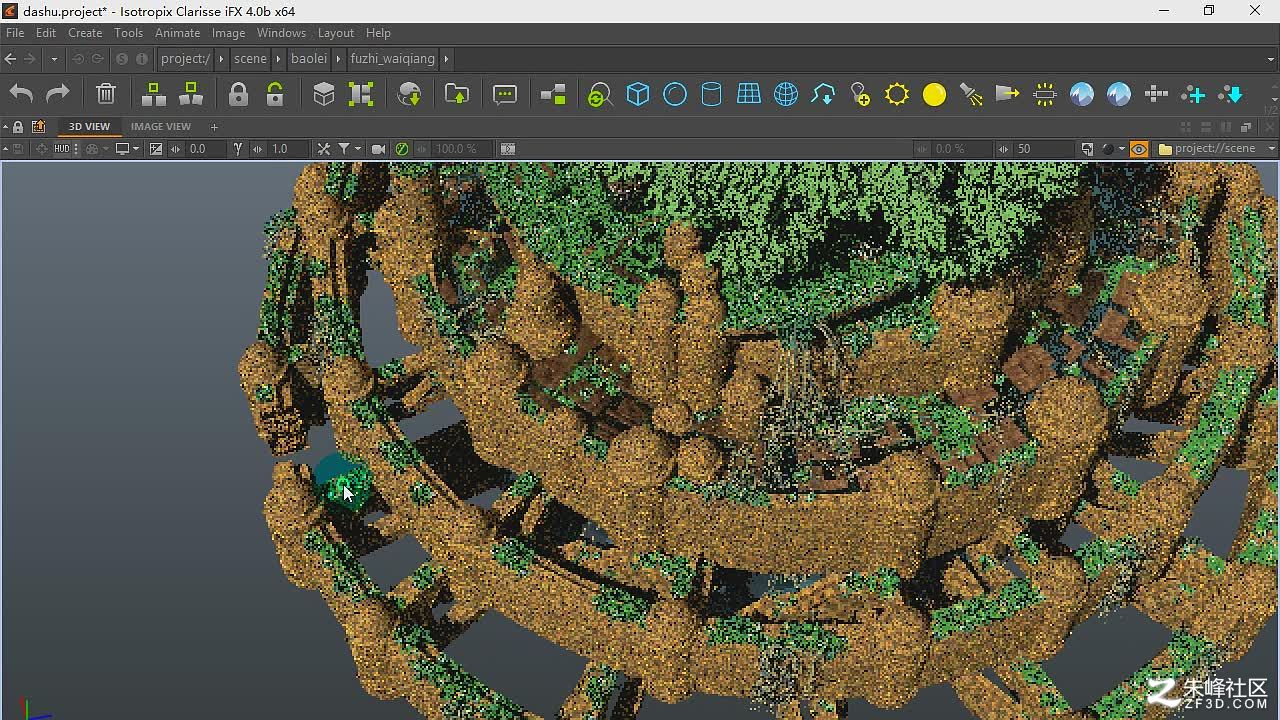Click the folder with green up arrow
This screenshot has height=720, width=1280.
click(457, 94)
